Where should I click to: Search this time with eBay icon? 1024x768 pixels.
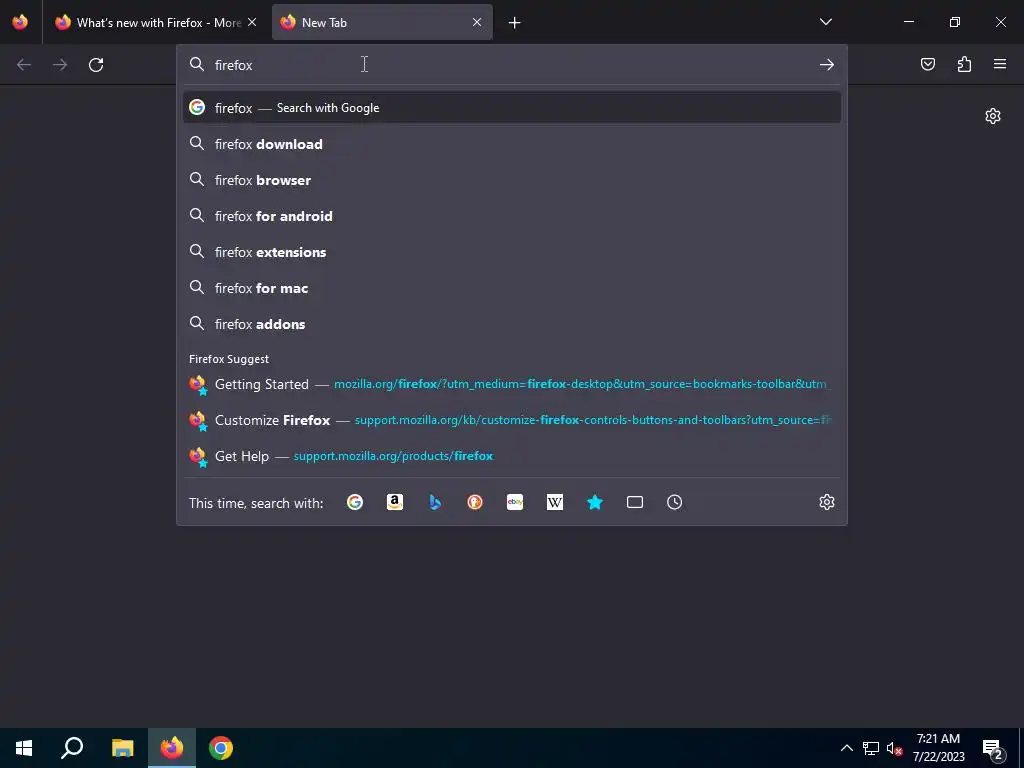(x=515, y=502)
